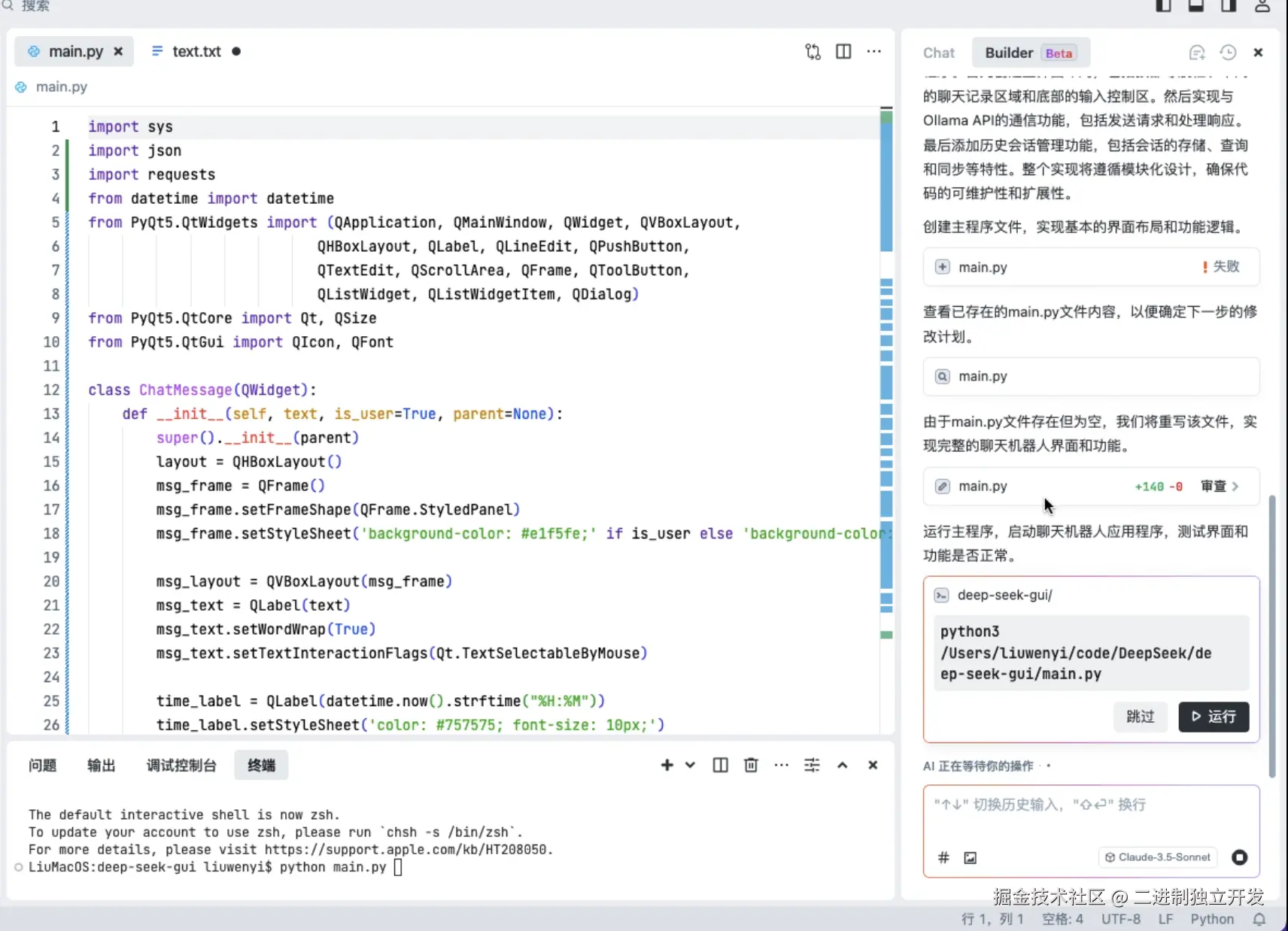Click the main.py edit file icon
This screenshot has height=931, width=1288.
pyautogui.click(x=942, y=487)
